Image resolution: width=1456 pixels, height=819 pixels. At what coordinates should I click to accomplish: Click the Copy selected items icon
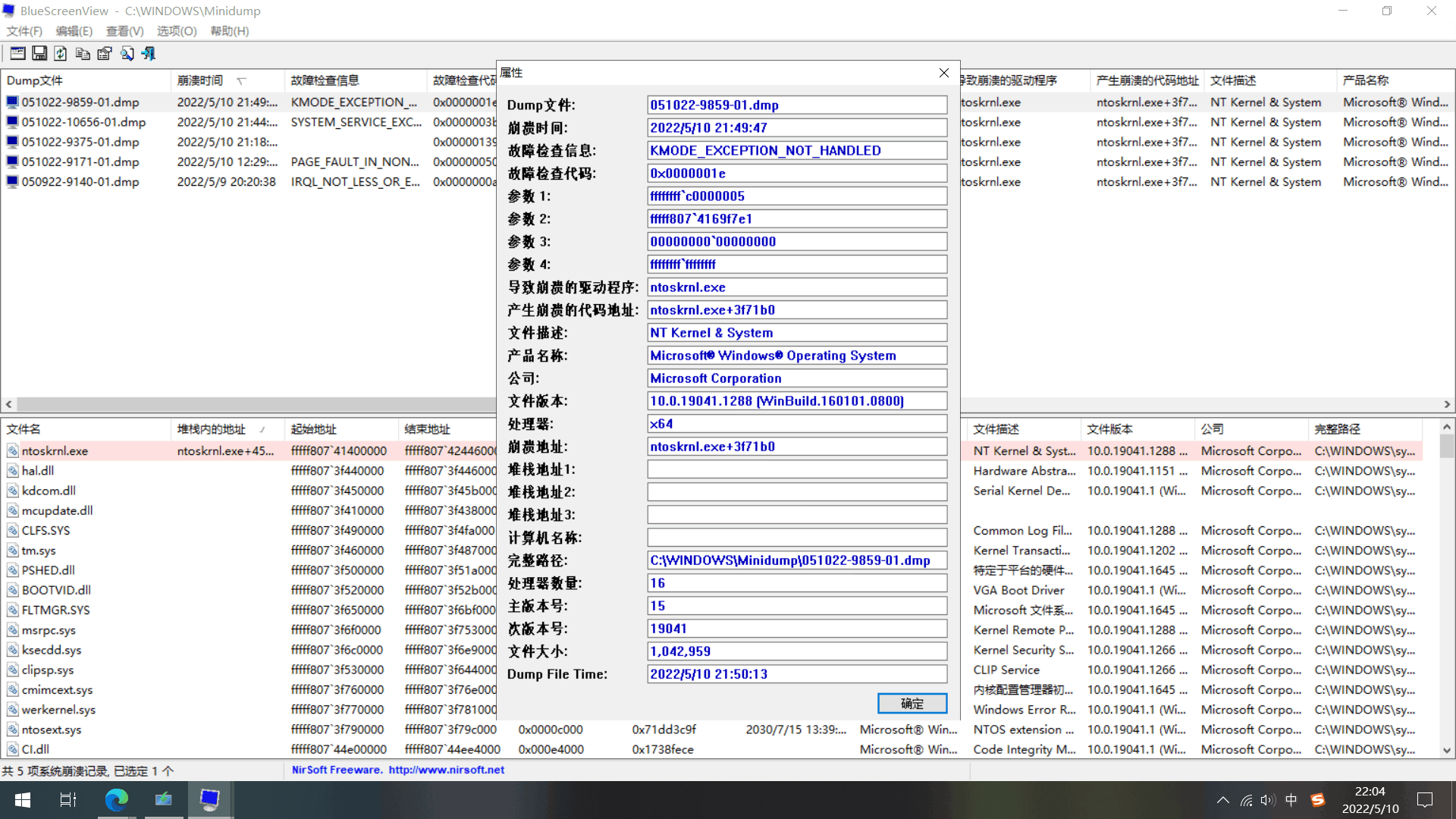[83, 53]
